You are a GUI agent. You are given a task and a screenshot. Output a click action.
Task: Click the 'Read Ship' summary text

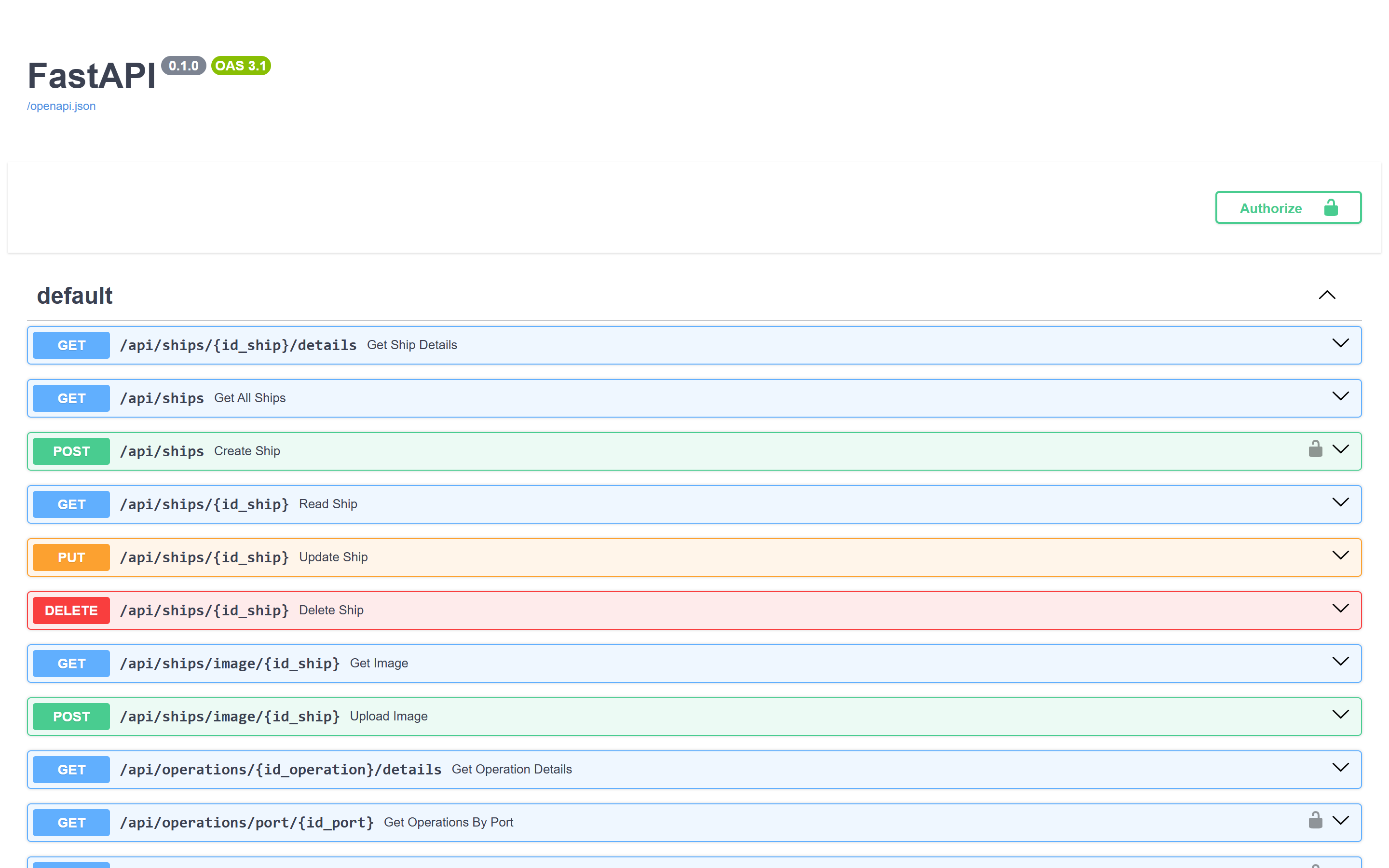point(328,504)
